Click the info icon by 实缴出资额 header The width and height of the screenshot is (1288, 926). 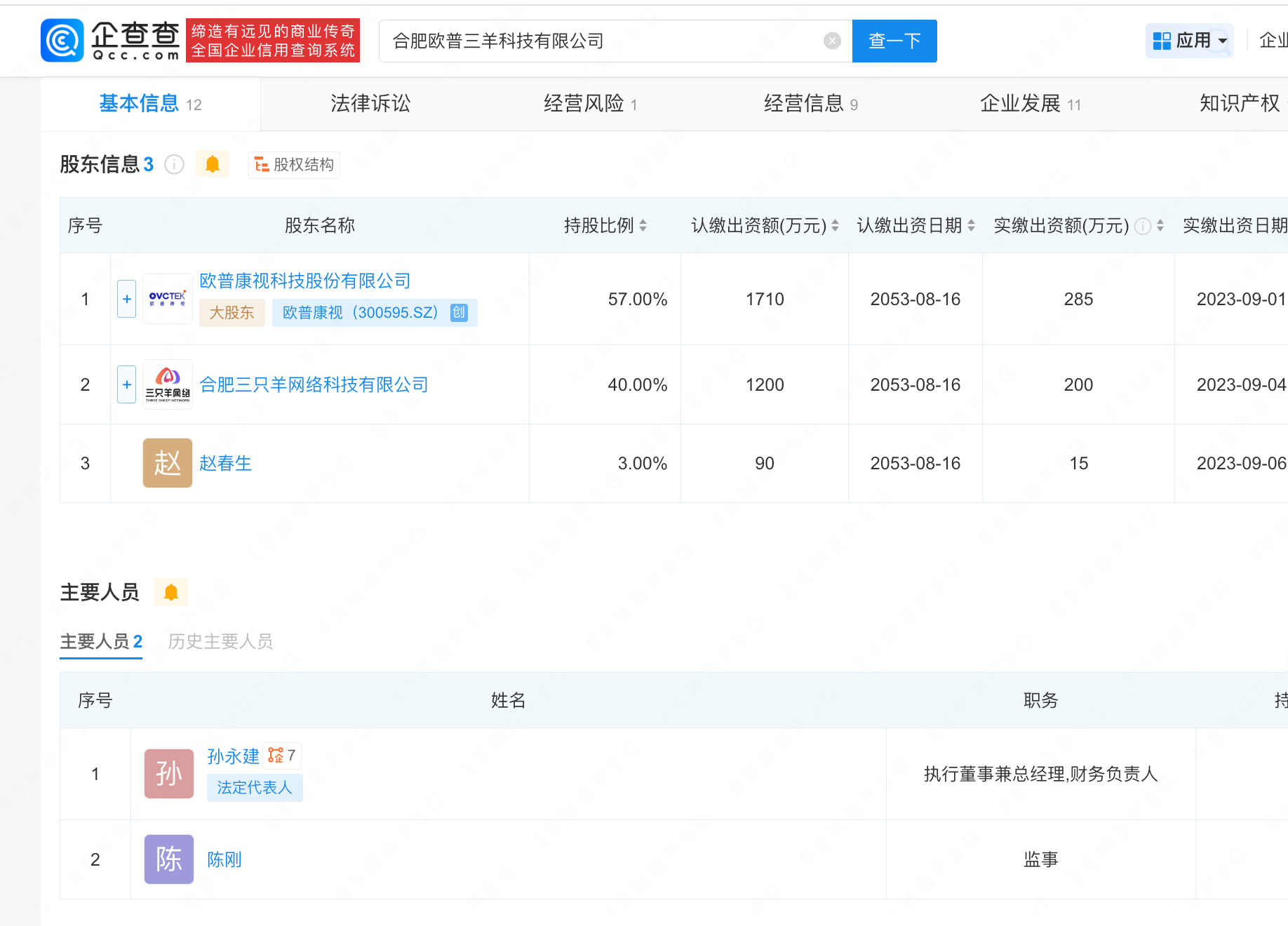pos(1143,226)
